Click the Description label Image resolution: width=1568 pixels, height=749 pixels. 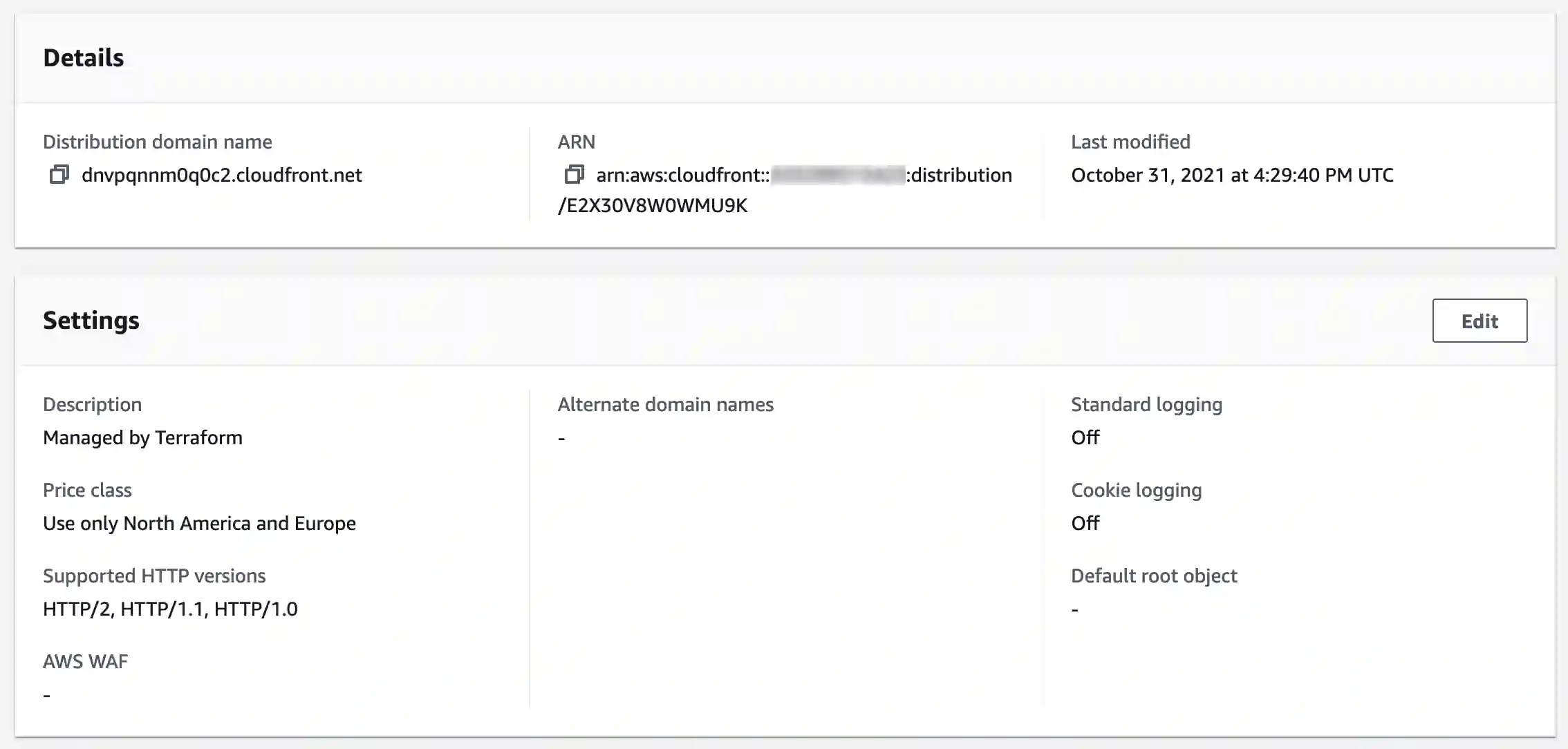pyautogui.click(x=92, y=404)
